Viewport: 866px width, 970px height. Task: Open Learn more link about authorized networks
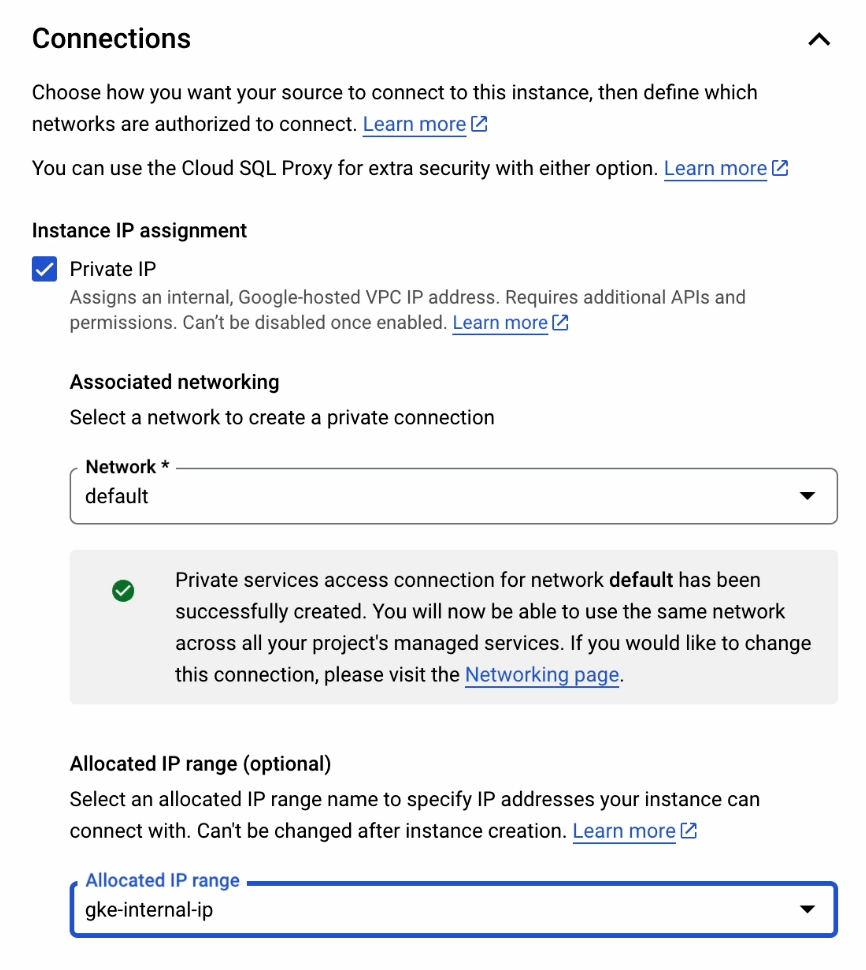pyautogui.click(x=414, y=125)
